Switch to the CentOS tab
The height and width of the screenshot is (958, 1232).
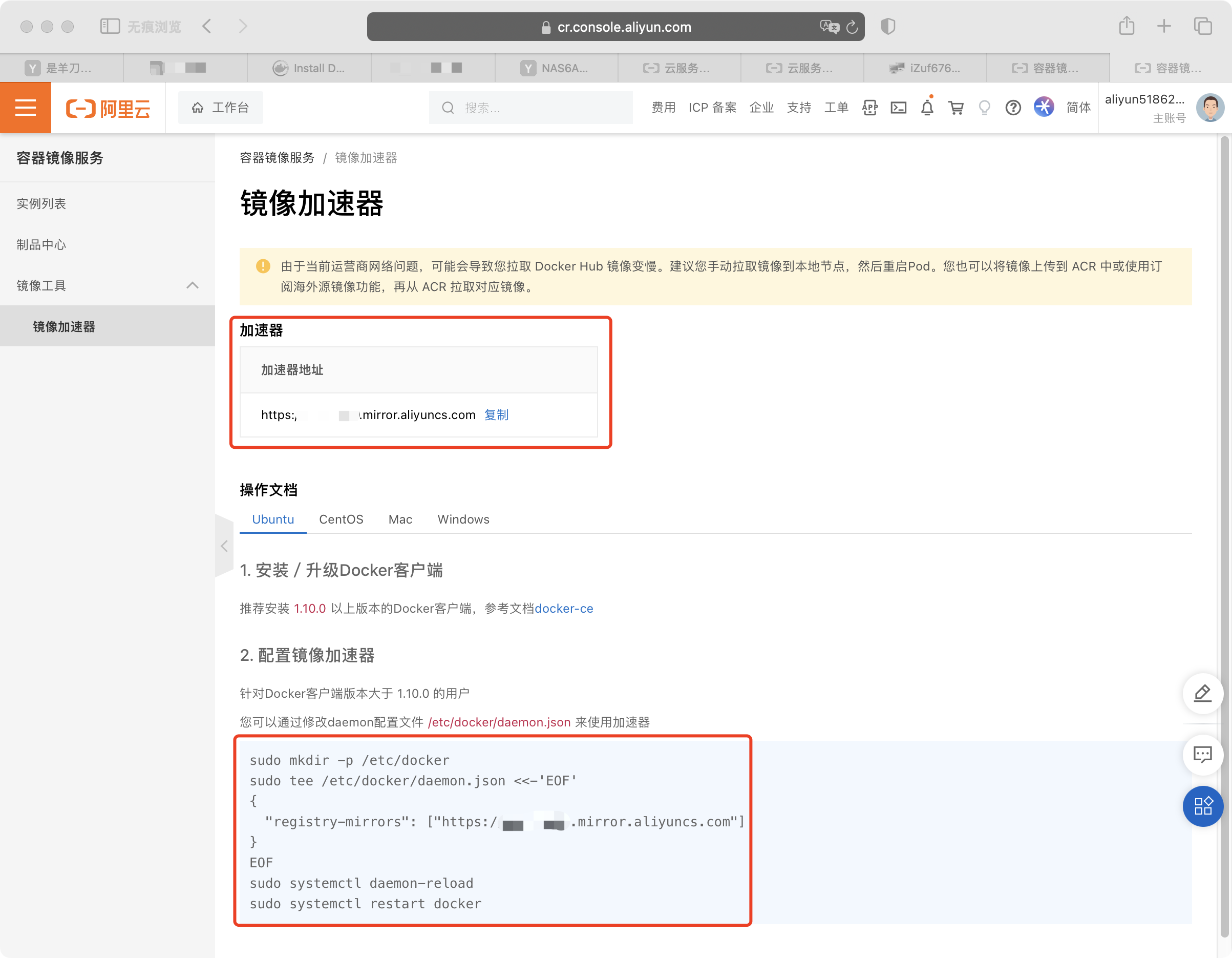[x=341, y=519]
